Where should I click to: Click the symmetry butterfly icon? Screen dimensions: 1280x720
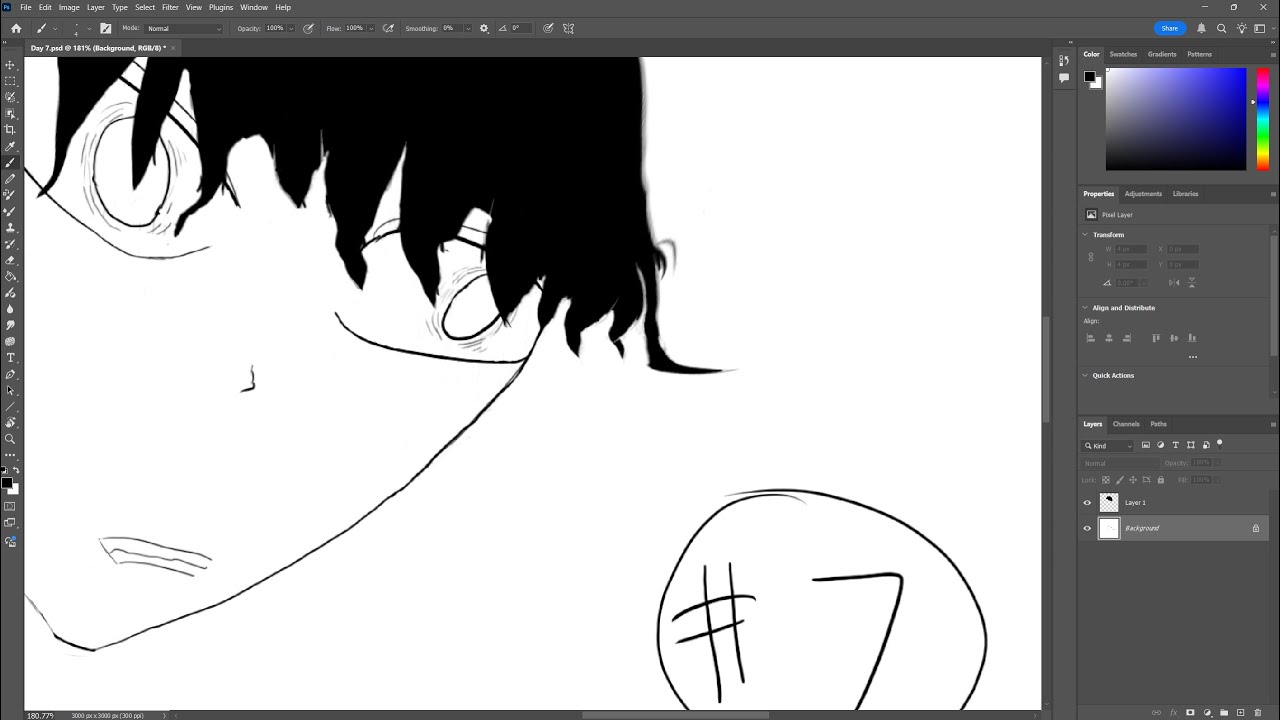tap(570, 28)
